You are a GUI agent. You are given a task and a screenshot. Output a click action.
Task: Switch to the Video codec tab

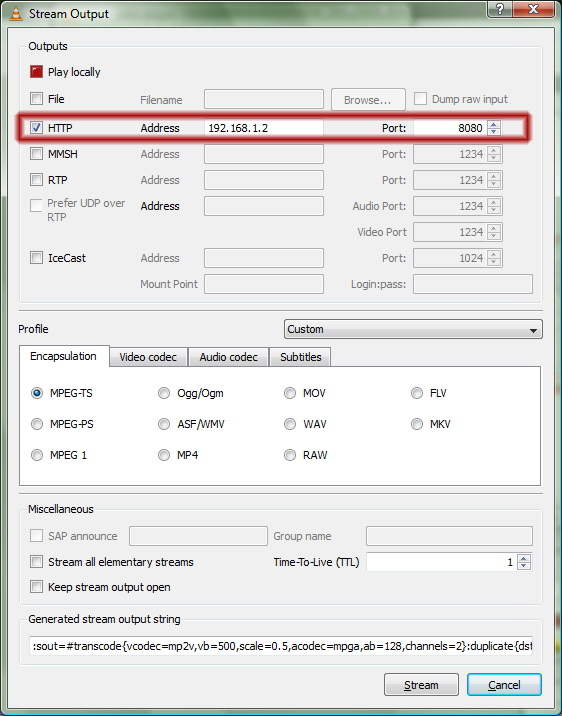point(148,357)
